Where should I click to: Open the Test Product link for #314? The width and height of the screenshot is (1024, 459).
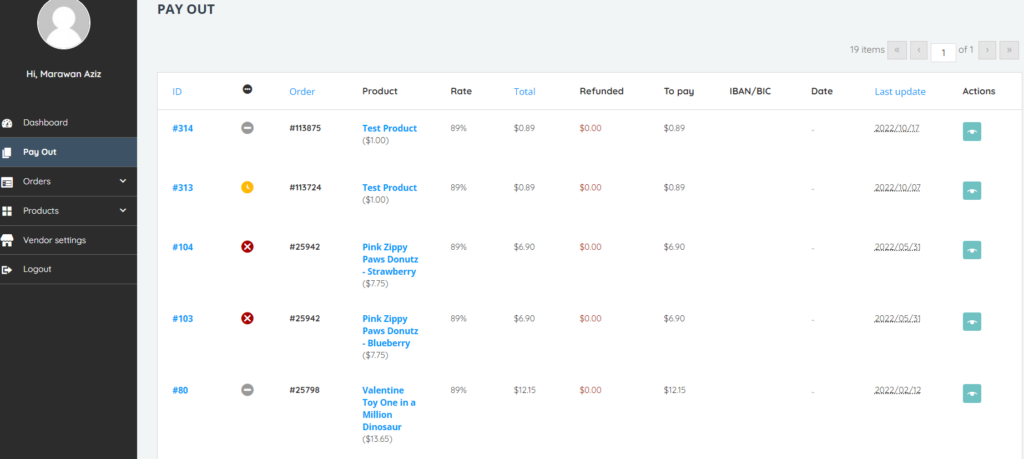(389, 128)
